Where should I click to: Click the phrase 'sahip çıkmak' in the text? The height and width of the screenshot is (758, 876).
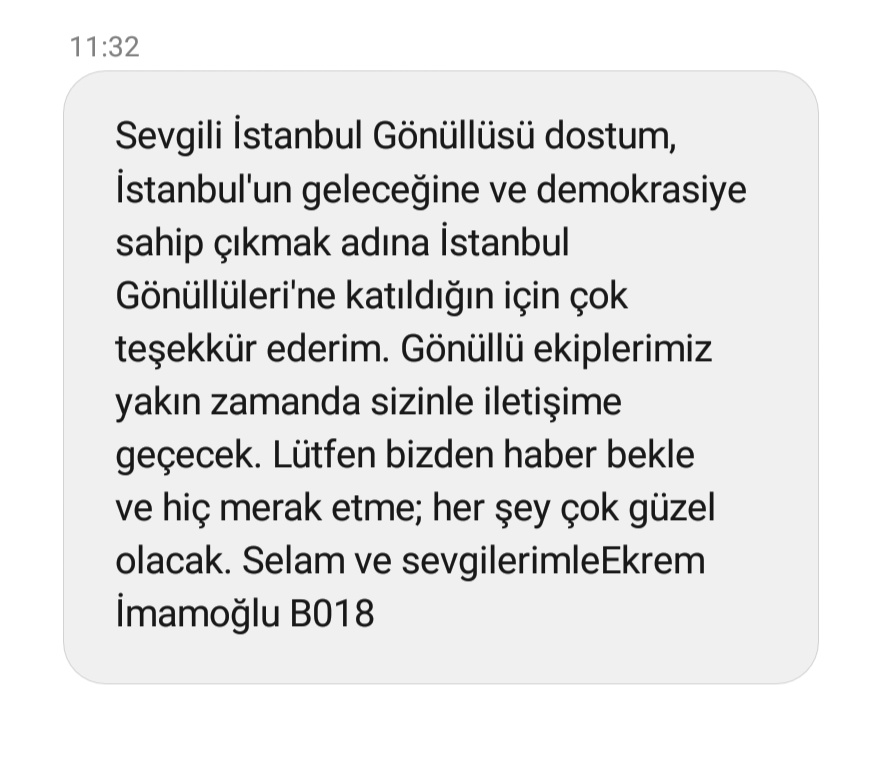(223, 244)
